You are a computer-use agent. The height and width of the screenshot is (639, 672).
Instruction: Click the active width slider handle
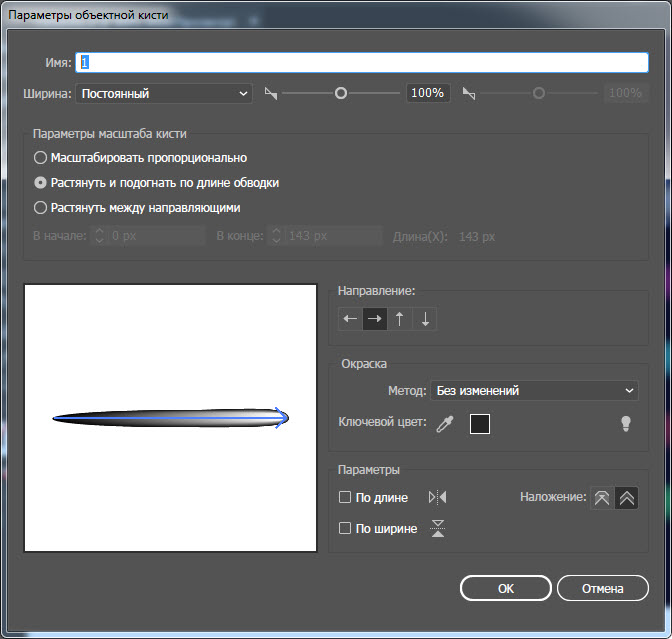pos(341,93)
